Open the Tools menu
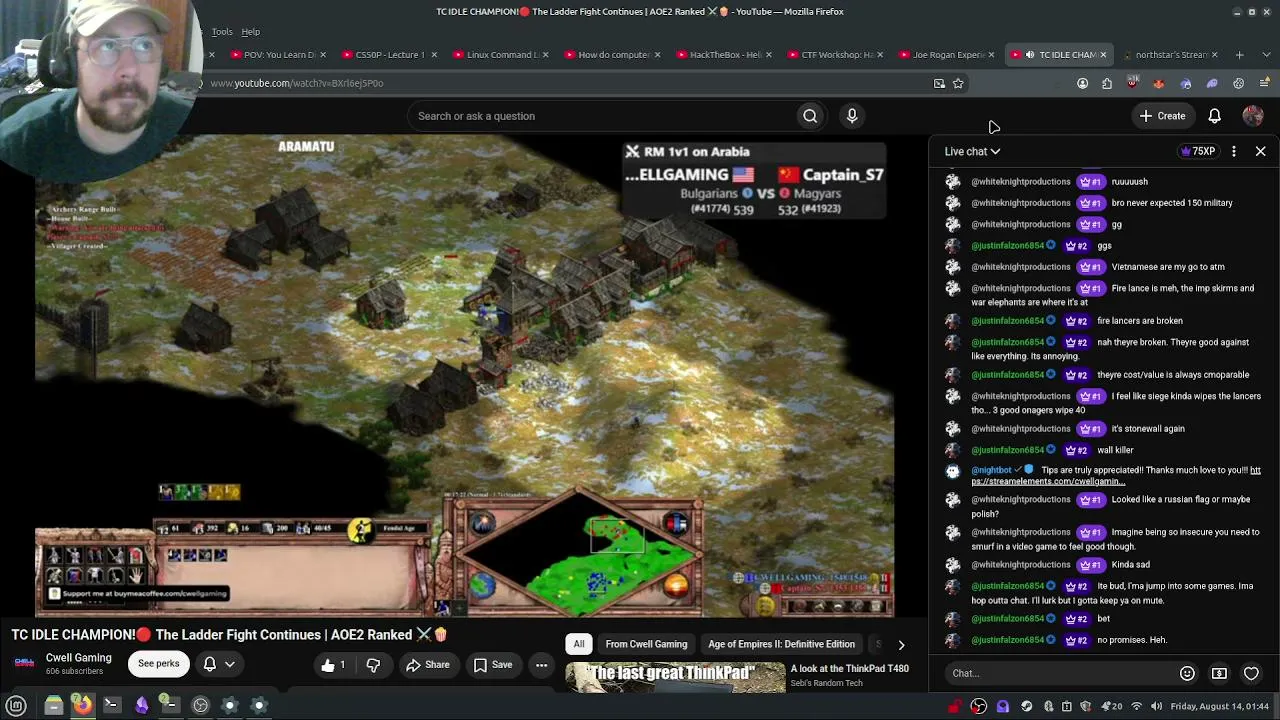The height and width of the screenshot is (720, 1280). click(x=222, y=32)
